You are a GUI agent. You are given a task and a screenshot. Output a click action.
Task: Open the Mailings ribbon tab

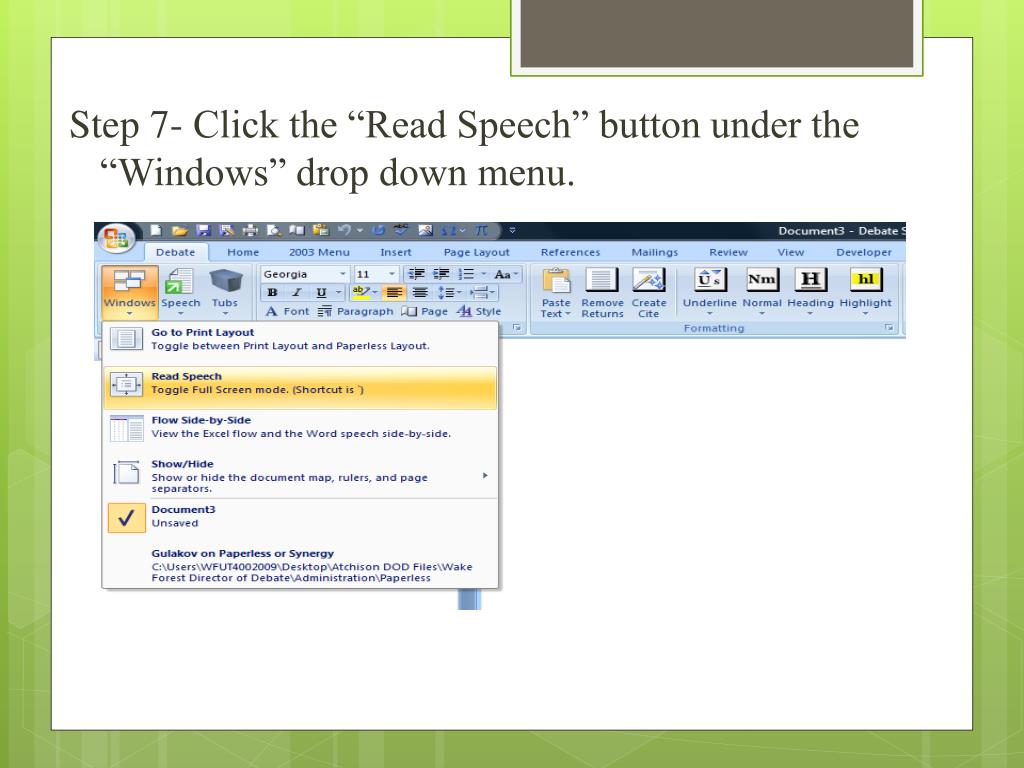click(x=654, y=252)
